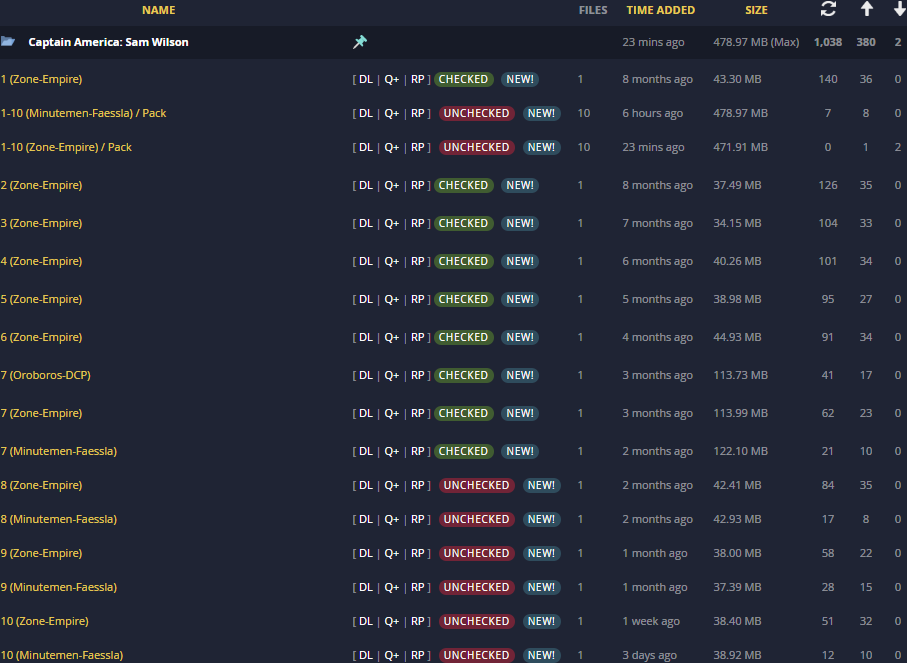
Task: Click NEW! badge on 1 (Zone-Empire)
Action: click(519, 79)
